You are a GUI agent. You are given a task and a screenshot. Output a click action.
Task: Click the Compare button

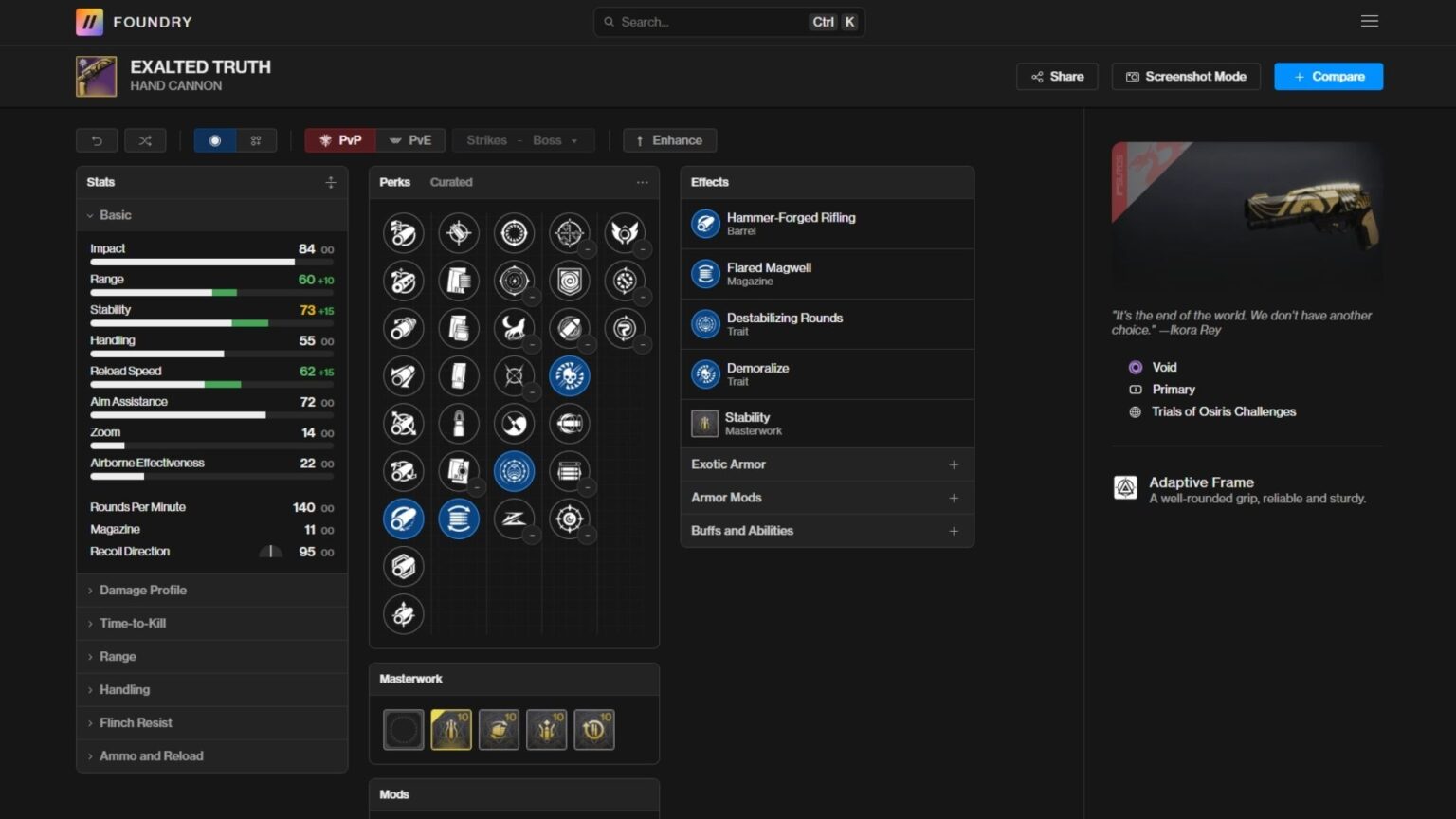(x=1328, y=77)
